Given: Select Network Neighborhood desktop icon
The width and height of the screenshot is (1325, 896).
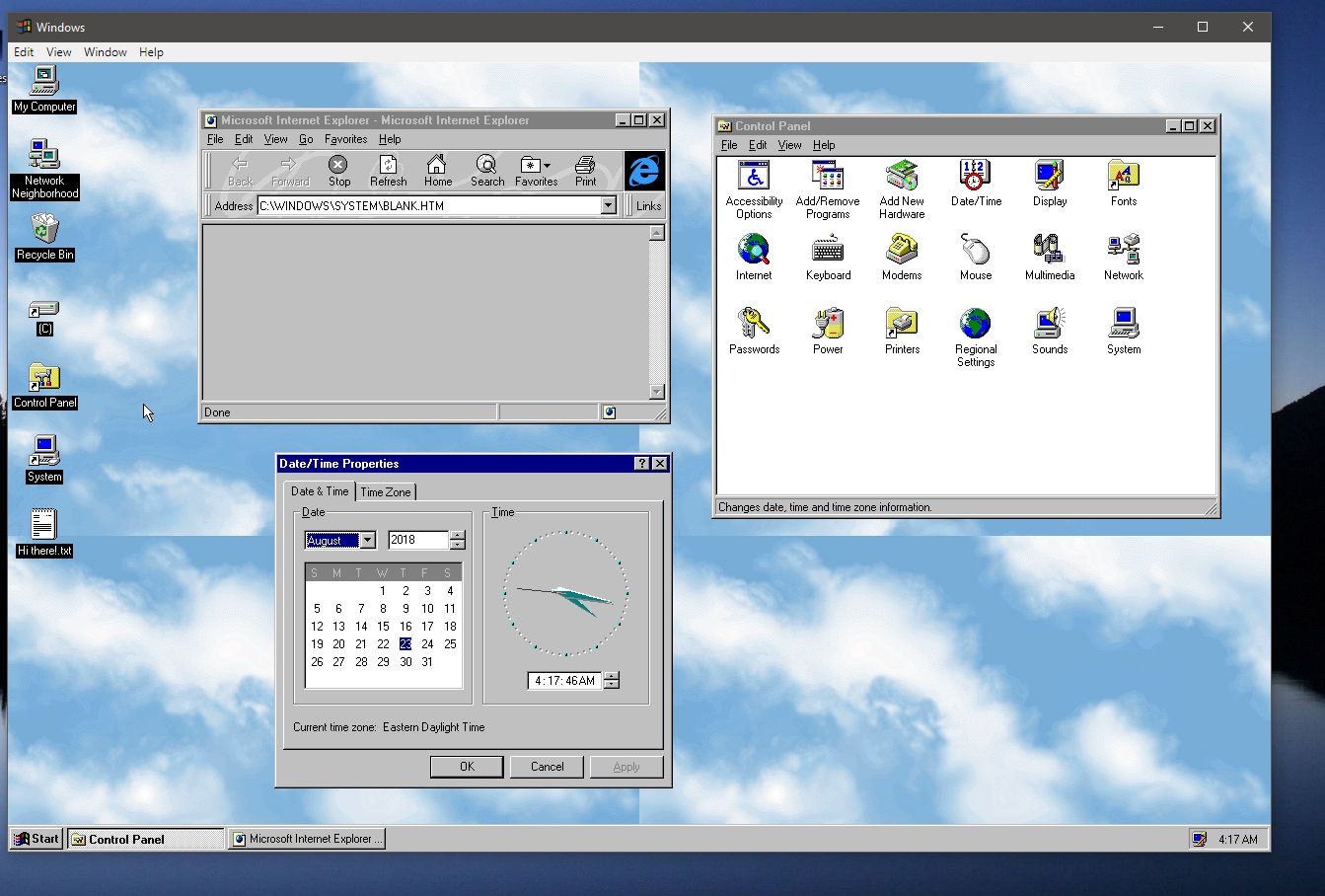Looking at the screenshot, I should click(44, 170).
